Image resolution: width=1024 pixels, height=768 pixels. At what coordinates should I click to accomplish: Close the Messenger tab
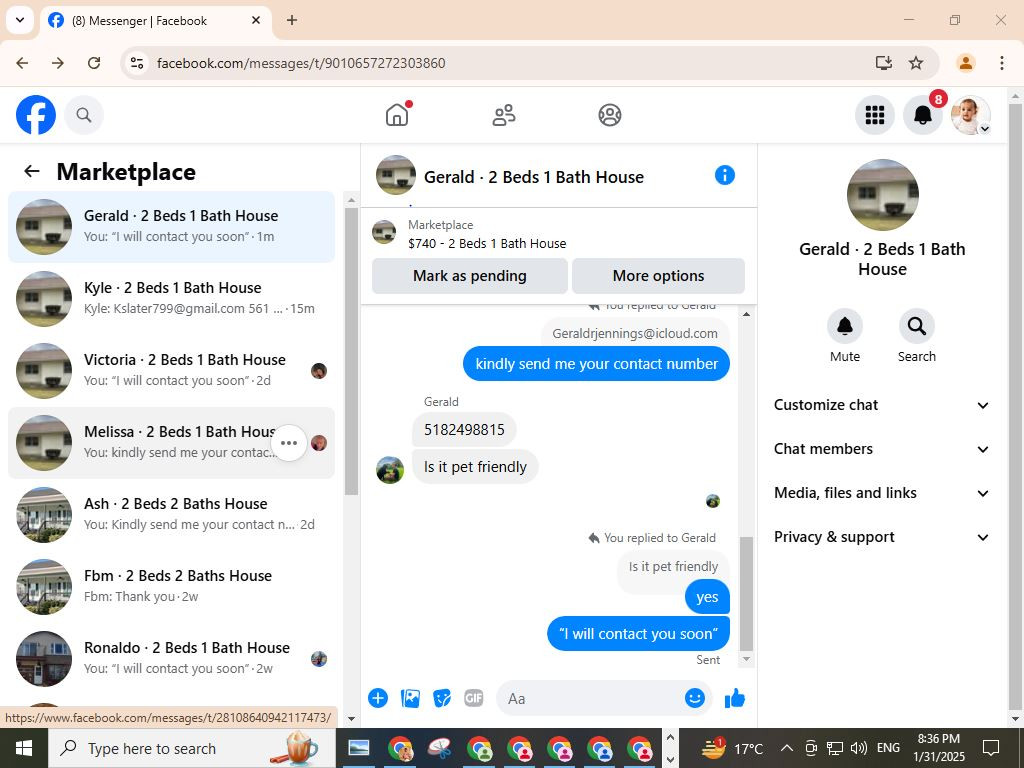pyautogui.click(x=256, y=20)
